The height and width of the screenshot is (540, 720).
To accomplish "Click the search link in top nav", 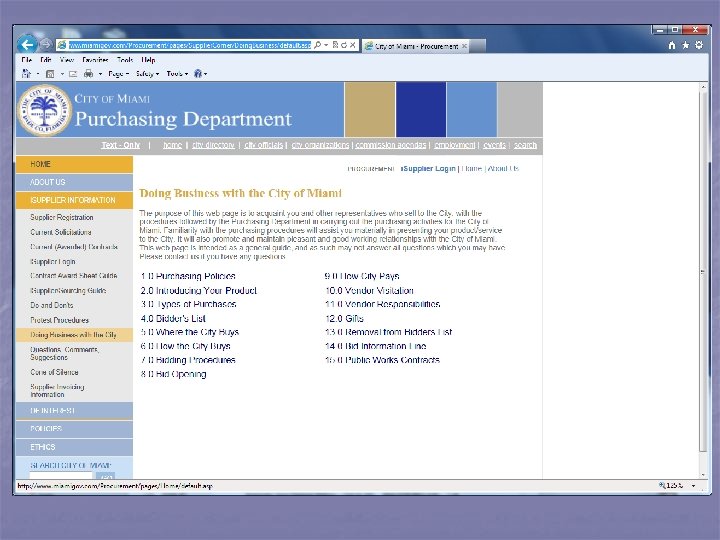I will coord(525,145).
